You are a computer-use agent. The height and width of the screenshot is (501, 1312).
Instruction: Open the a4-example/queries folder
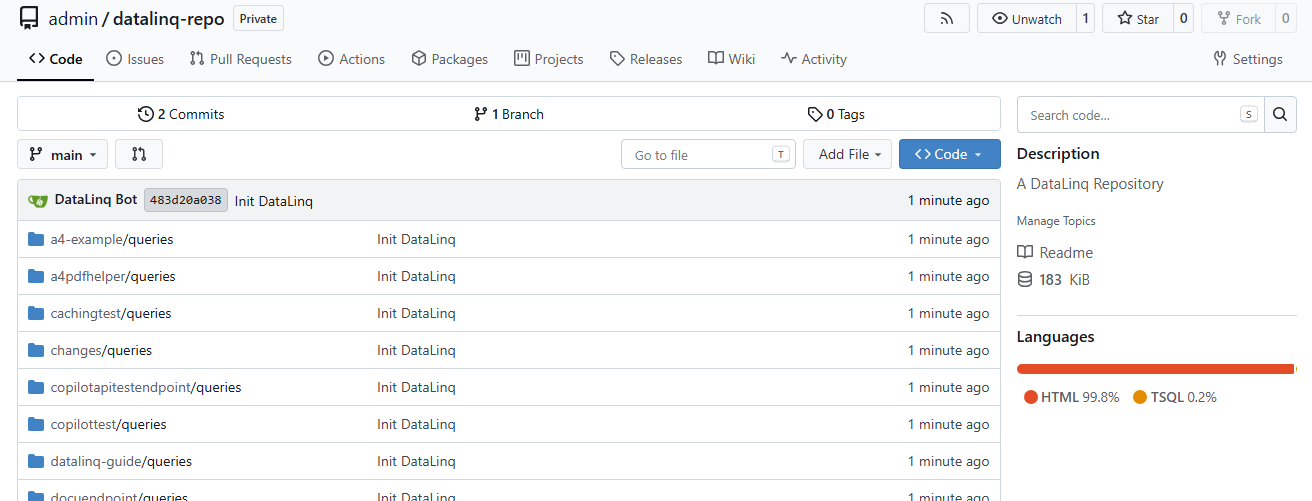112,240
